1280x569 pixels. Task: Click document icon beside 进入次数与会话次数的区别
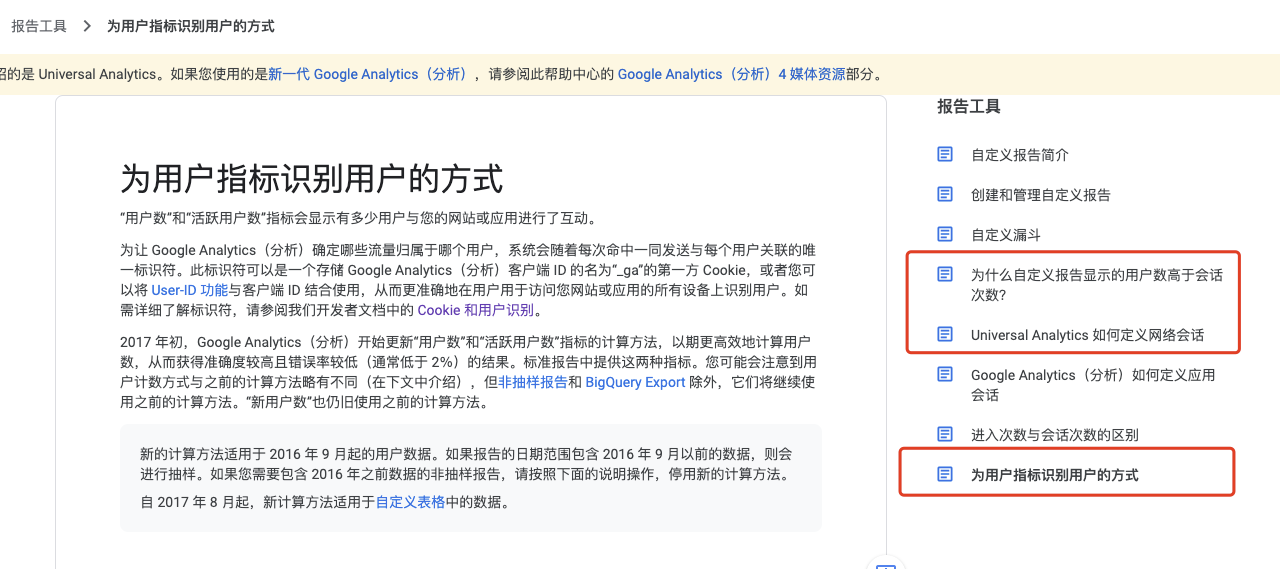coord(945,434)
